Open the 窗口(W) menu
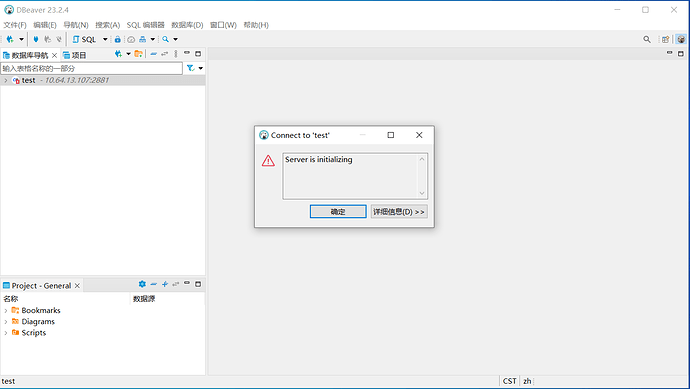The width and height of the screenshot is (690, 389). (223, 25)
